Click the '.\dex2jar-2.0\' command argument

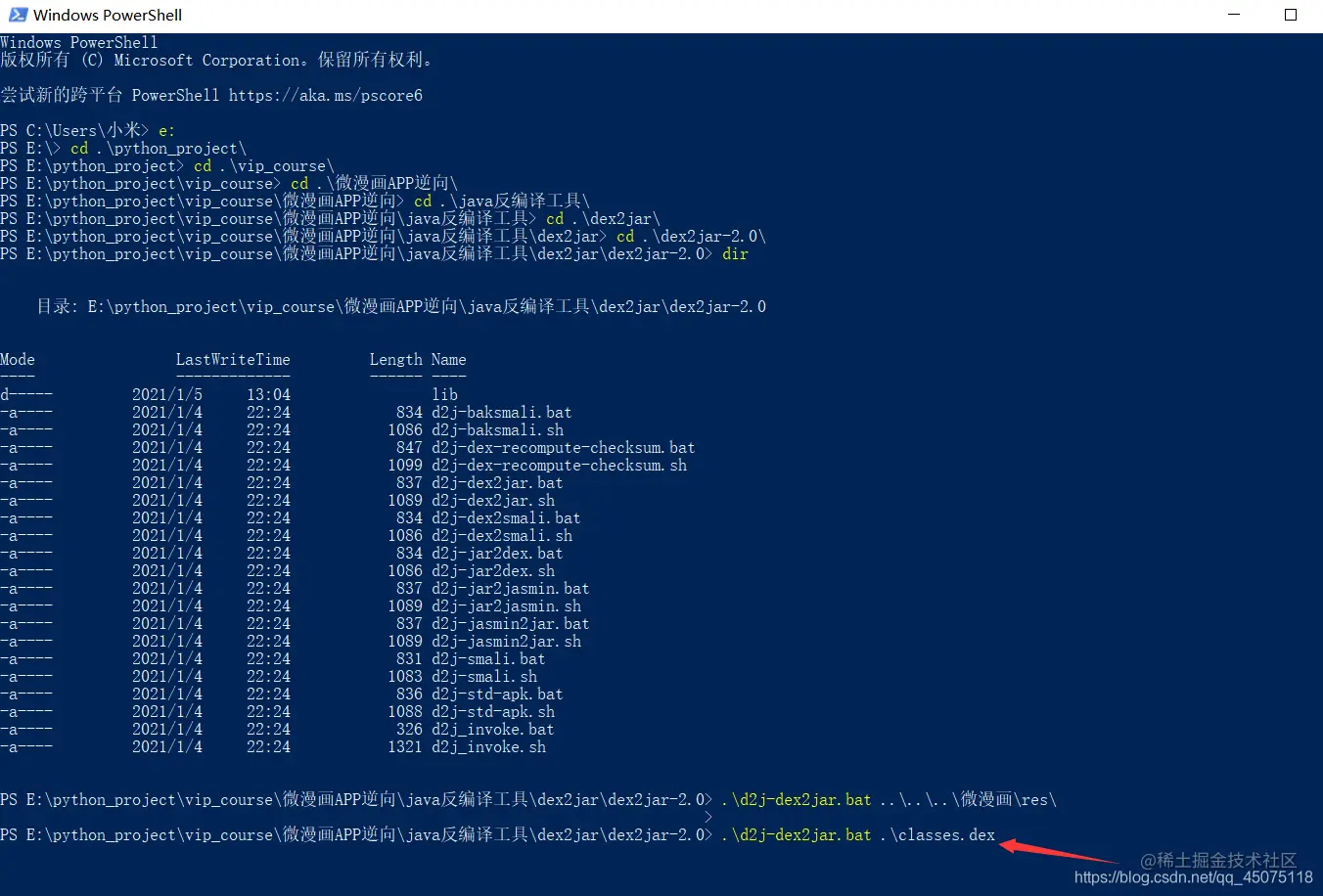pyautogui.click(x=705, y=237)
